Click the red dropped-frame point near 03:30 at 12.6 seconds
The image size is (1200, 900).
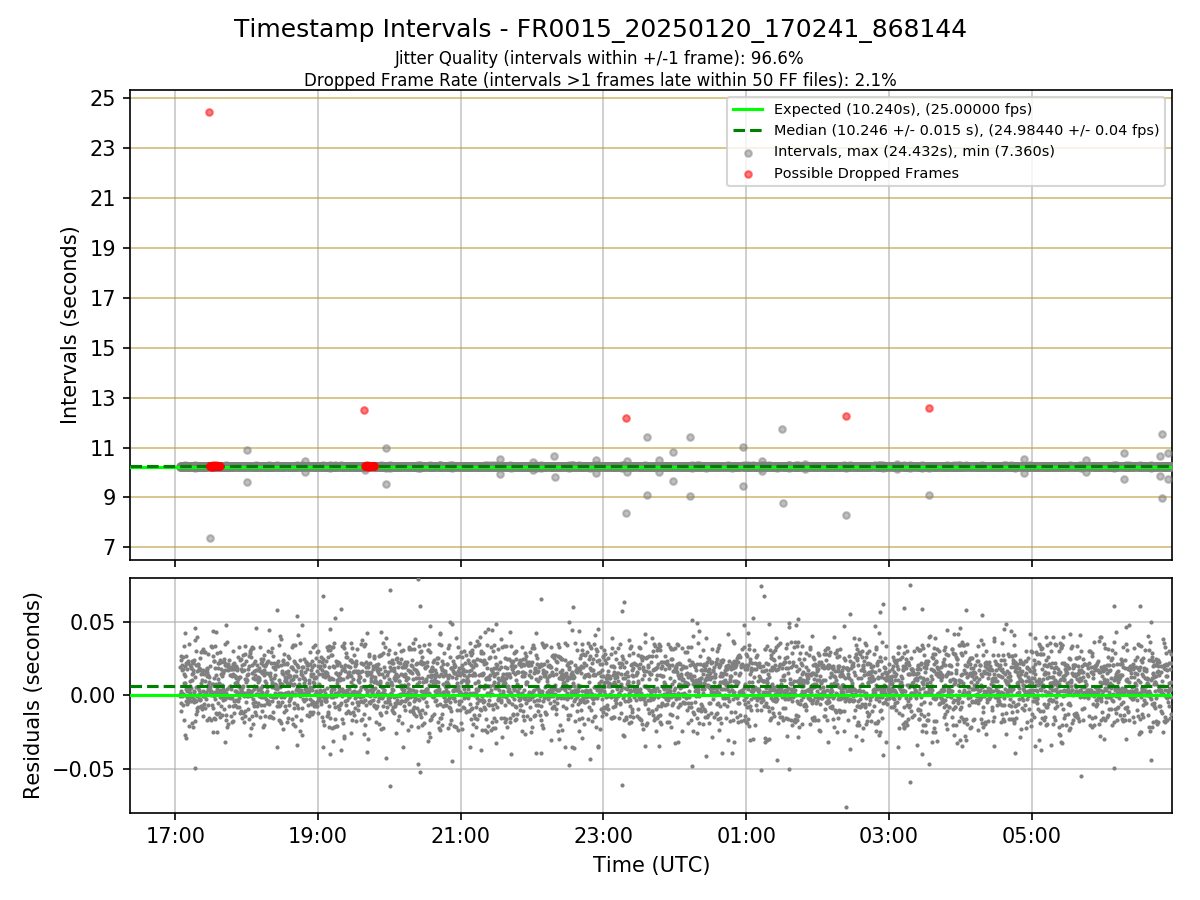(x=929, y=408)
